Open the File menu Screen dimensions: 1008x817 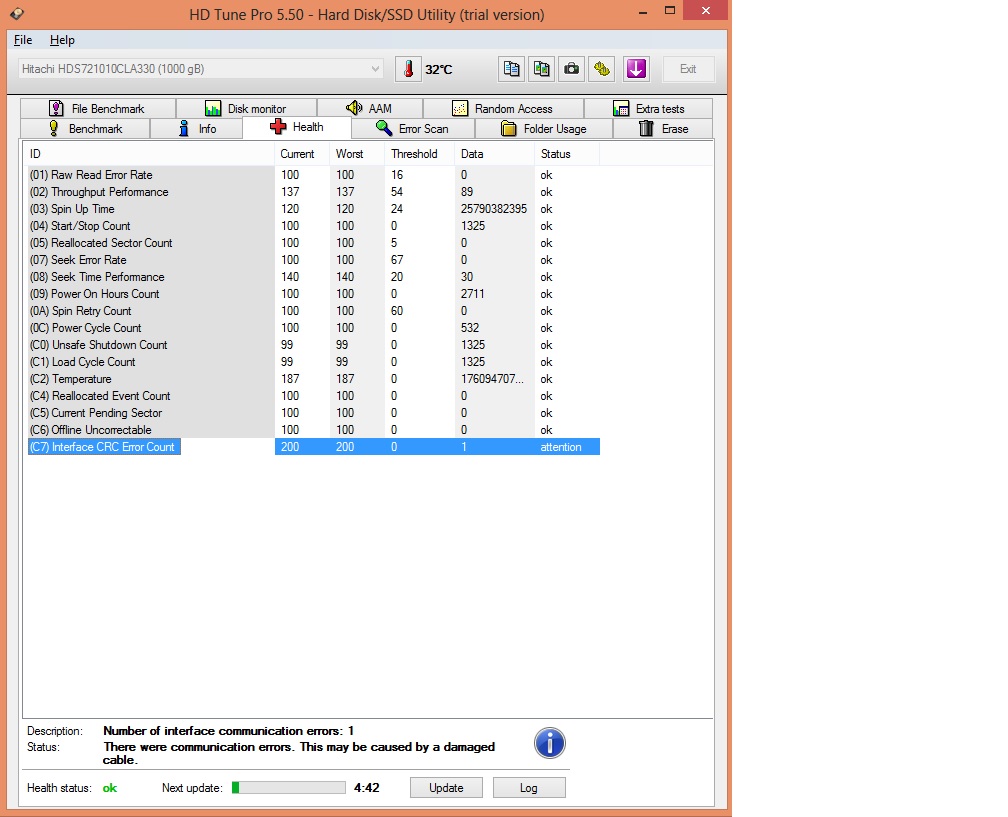pyautogui.click(x=23, y=40)
